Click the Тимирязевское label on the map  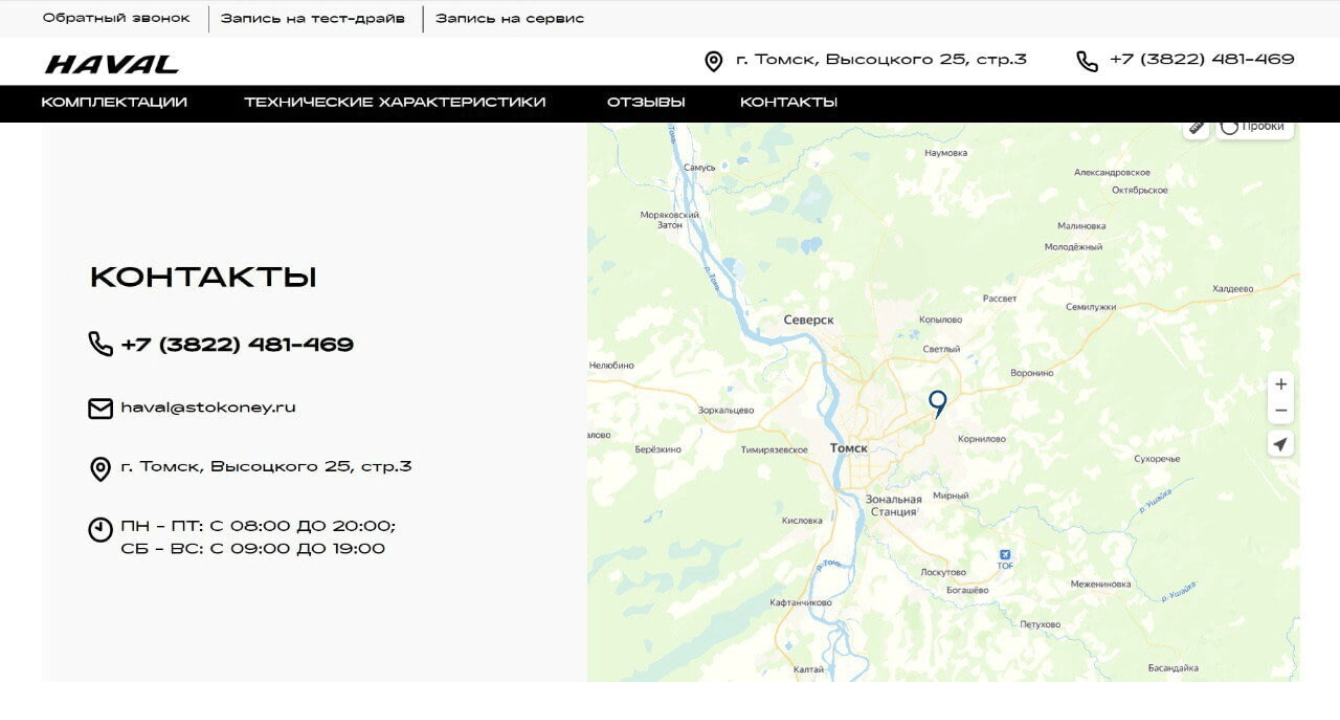774,450
